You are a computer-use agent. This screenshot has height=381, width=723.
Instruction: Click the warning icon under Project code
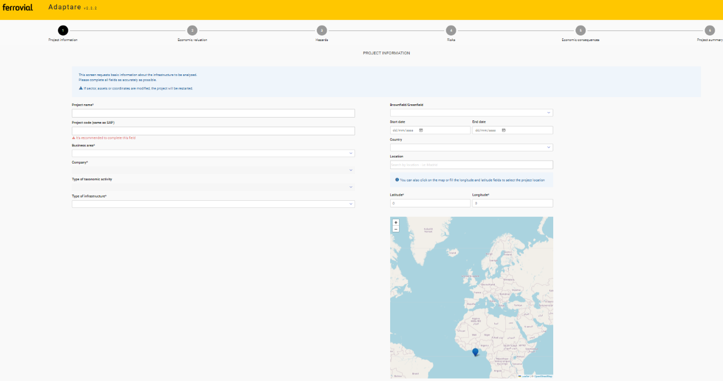pyautogui.click(x=73, y=138)
